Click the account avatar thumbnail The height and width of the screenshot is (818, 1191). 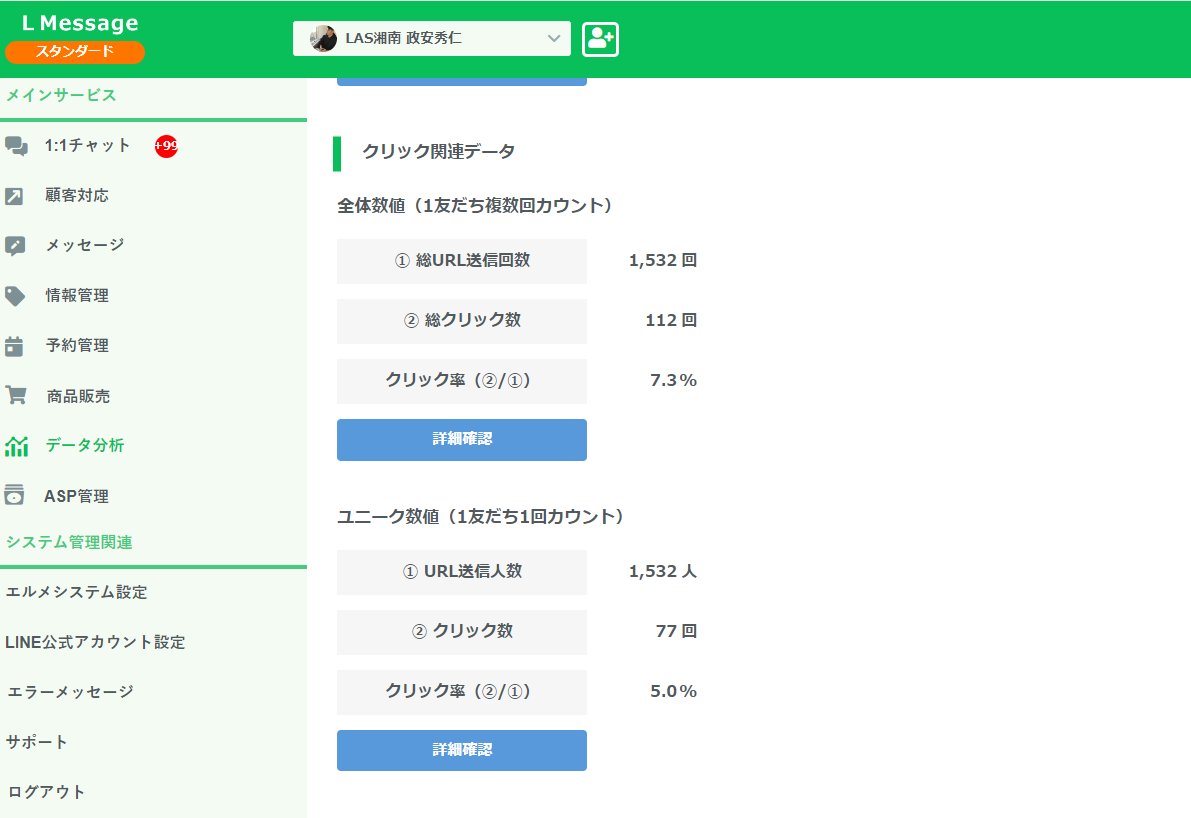click(x=324, y=38)
